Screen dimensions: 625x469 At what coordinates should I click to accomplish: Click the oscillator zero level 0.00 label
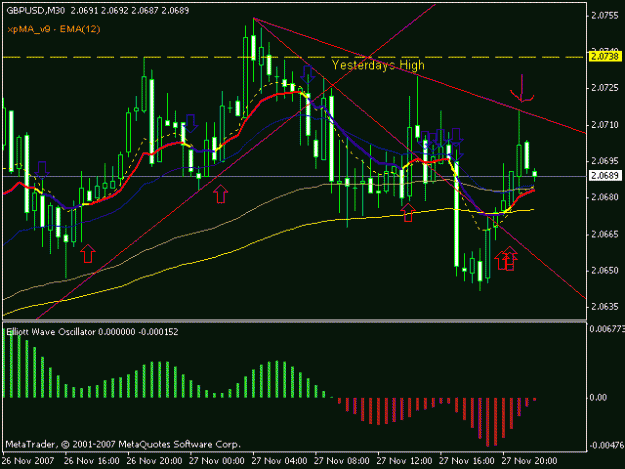(x=597, y=398)
